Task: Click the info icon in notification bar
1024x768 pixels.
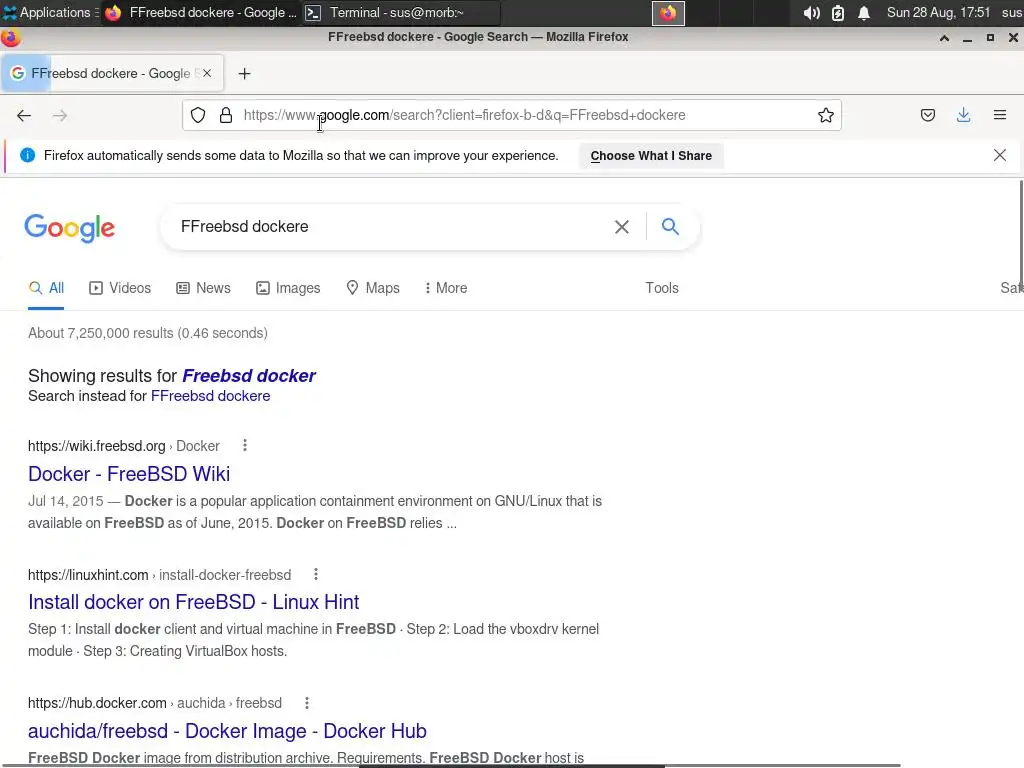Action: [x=27, y=155]
